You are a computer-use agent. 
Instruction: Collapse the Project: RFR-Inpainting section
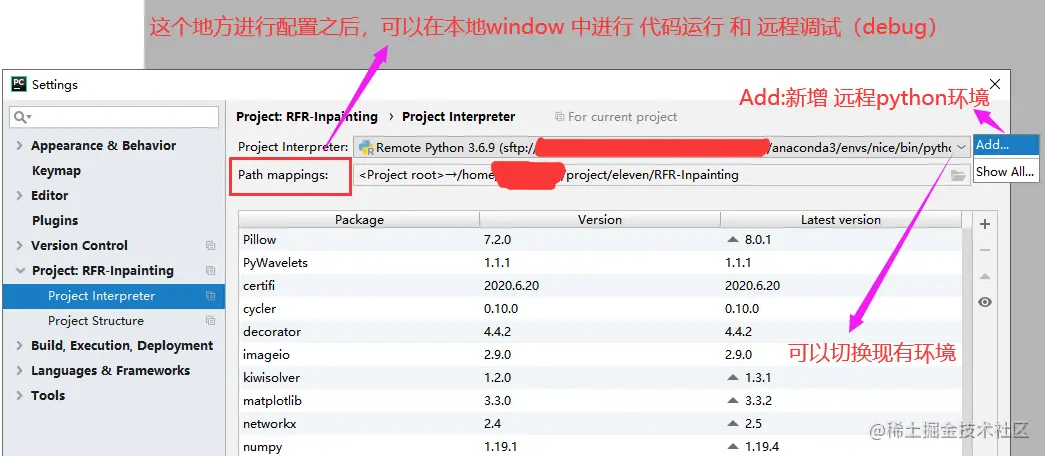pyautogui.click(x=19, y=271)
